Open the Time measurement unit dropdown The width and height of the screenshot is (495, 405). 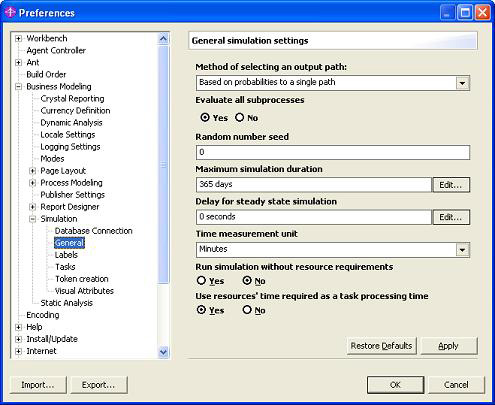(x=462, y=250)
